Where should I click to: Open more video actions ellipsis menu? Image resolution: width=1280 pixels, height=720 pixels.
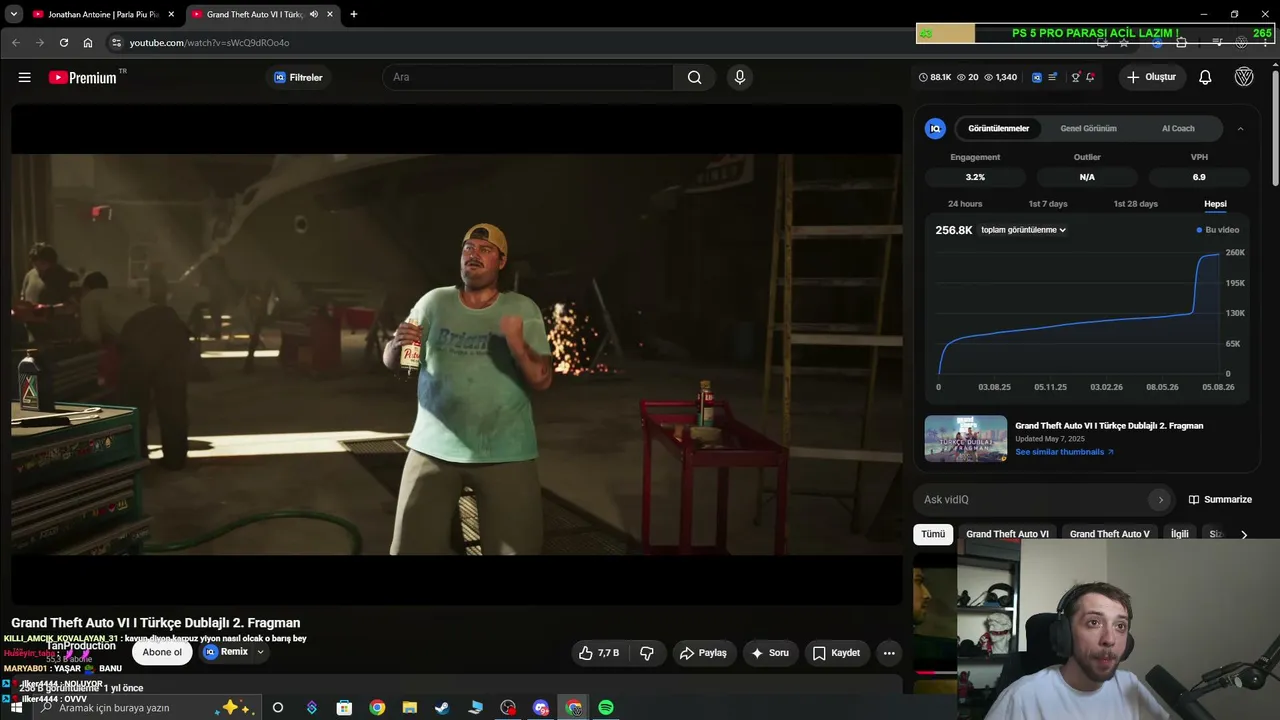(889, 653)
